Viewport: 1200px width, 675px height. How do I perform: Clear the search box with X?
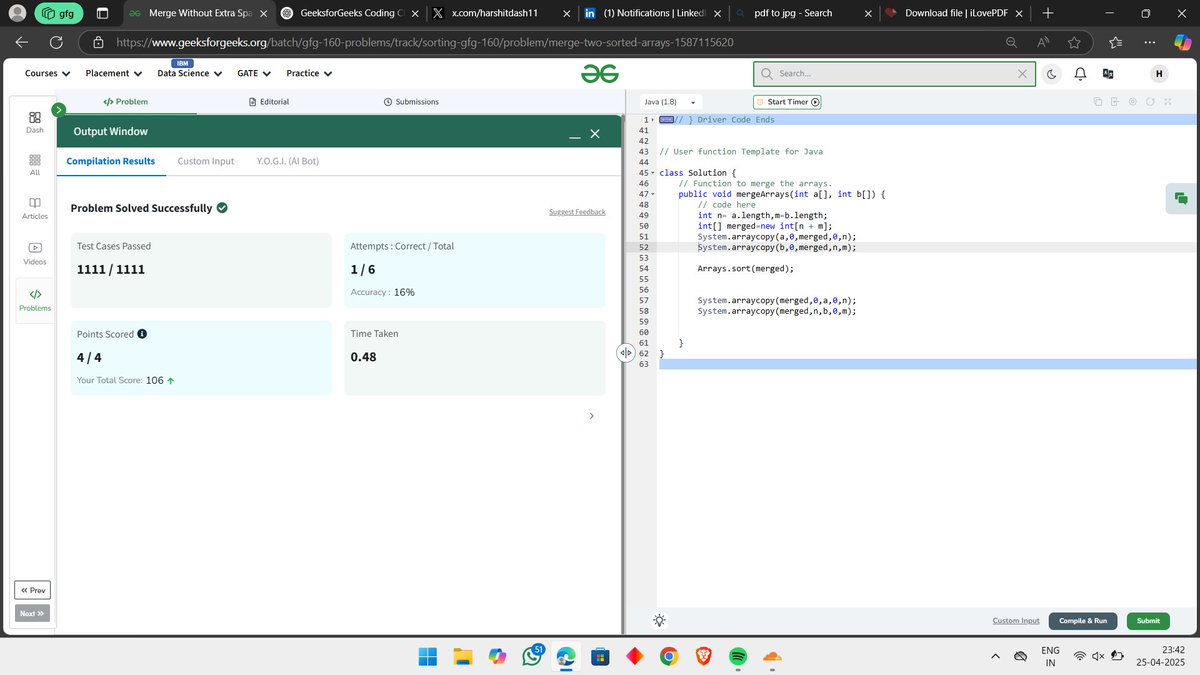point(1022,73)
